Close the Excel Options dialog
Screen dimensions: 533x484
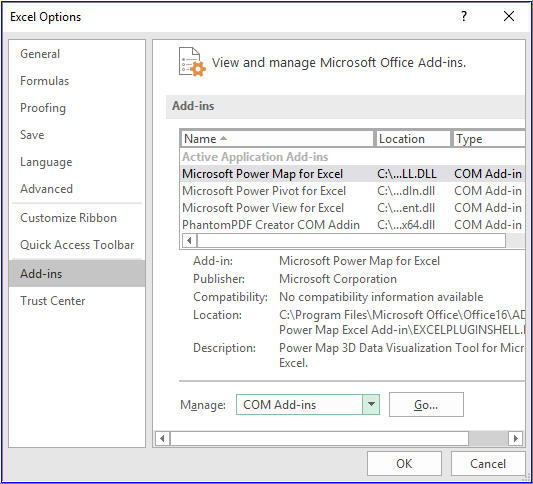coord(509,16)
